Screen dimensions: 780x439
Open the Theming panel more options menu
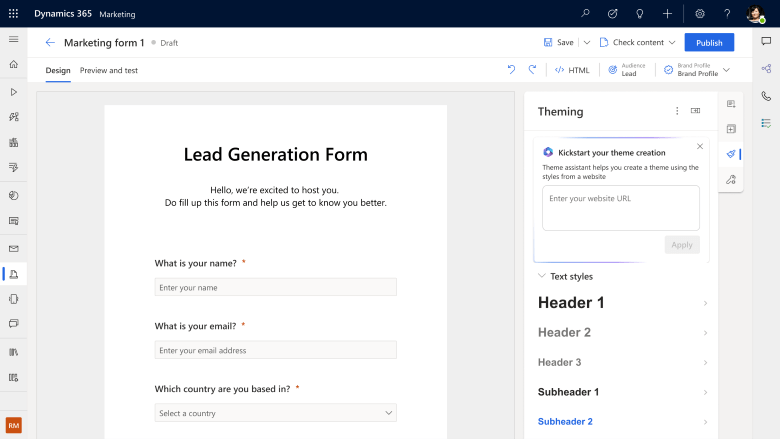click(x=677, y=111)
